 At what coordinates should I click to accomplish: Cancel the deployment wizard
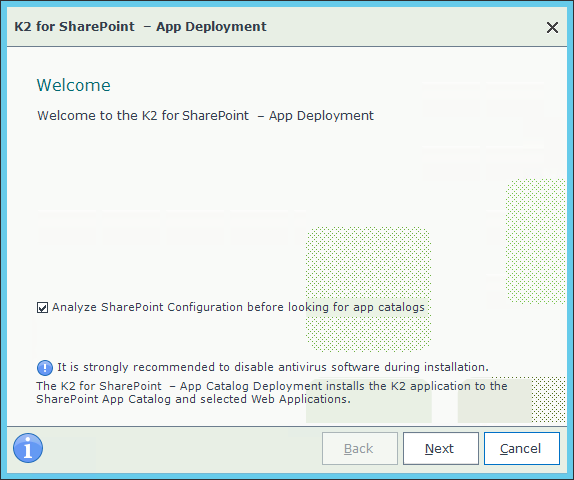click(522, 449)
